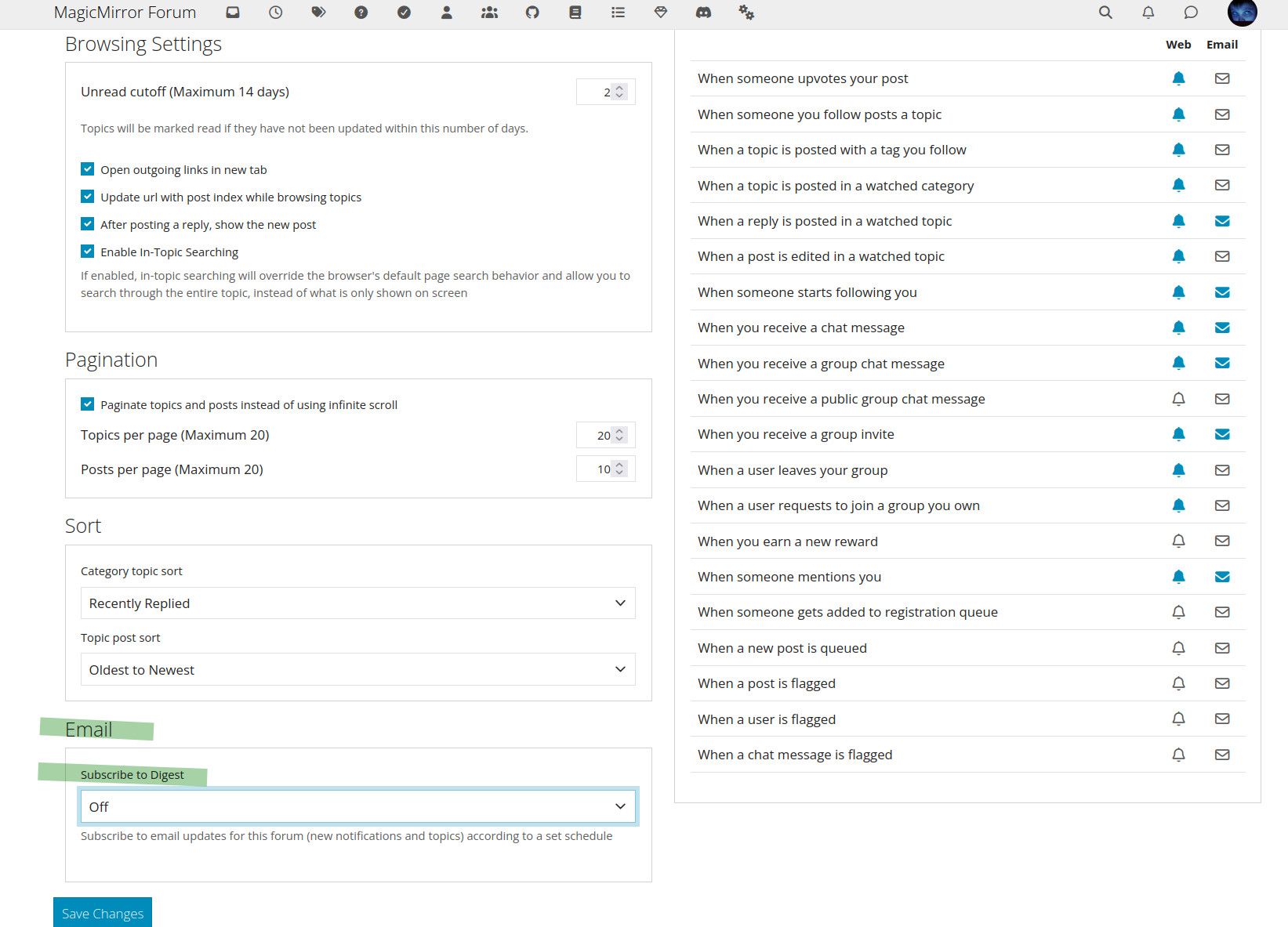Viewport: 1288px width, 927px height.
Task: Go to MagicMirror Forum home link
Action: click(x=125, y=13)
